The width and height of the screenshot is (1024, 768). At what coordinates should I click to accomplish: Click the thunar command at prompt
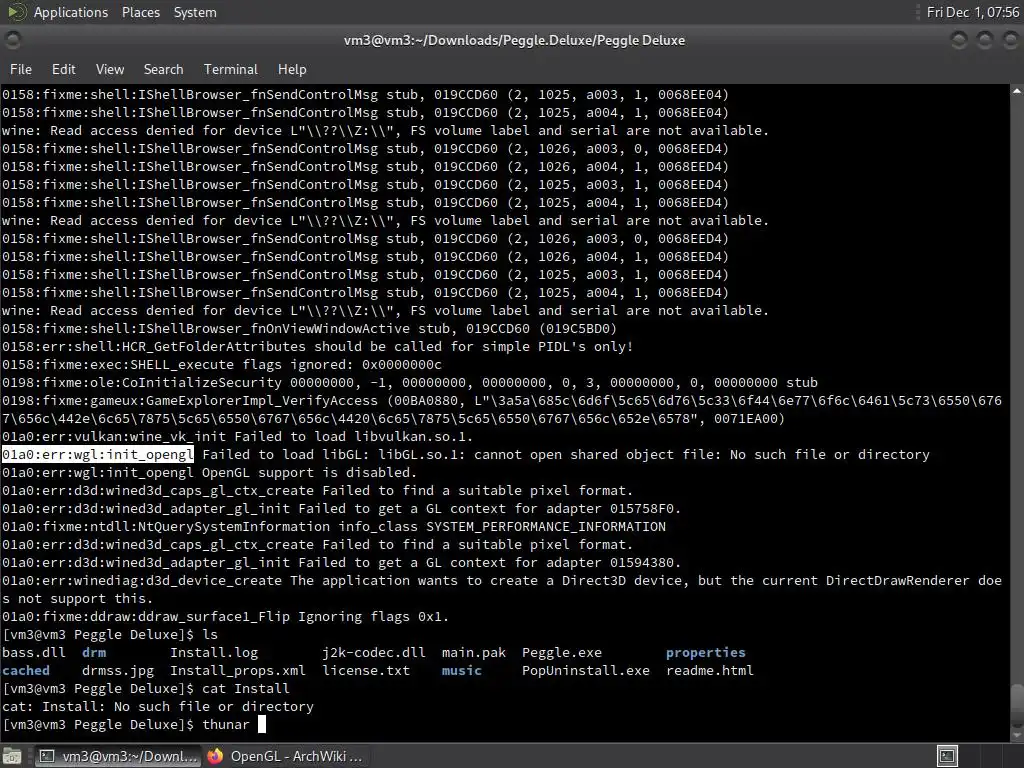pyautogui.click(x=226, y=725)
